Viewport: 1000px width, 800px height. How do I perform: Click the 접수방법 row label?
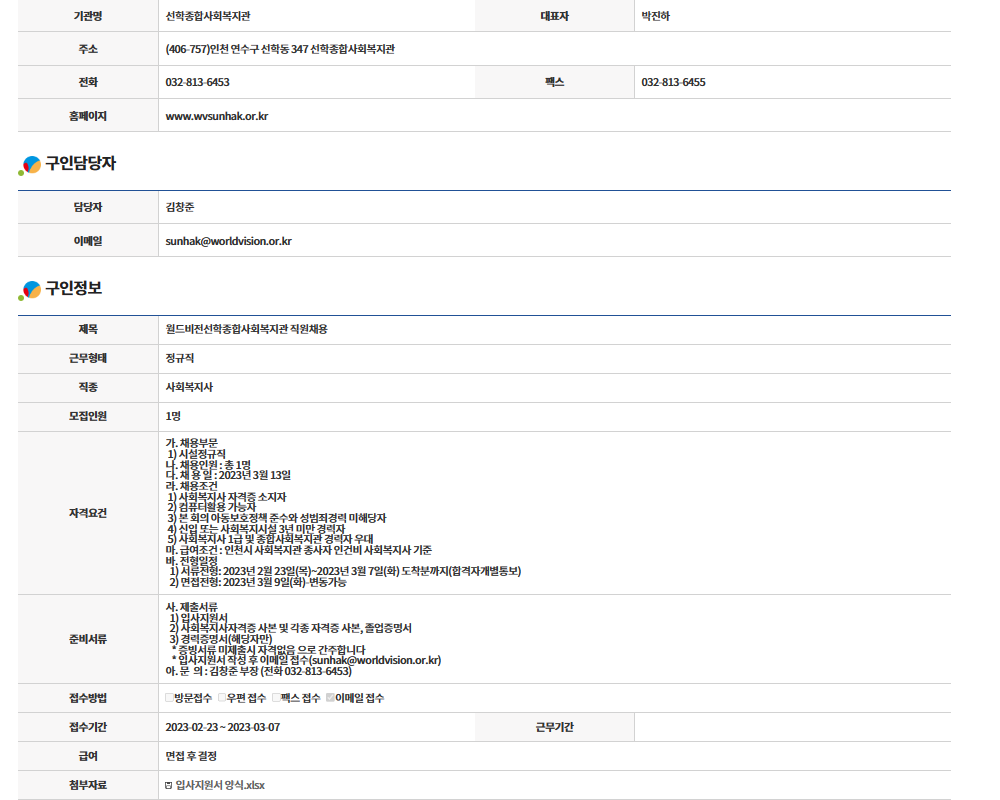tap(88, 698)
